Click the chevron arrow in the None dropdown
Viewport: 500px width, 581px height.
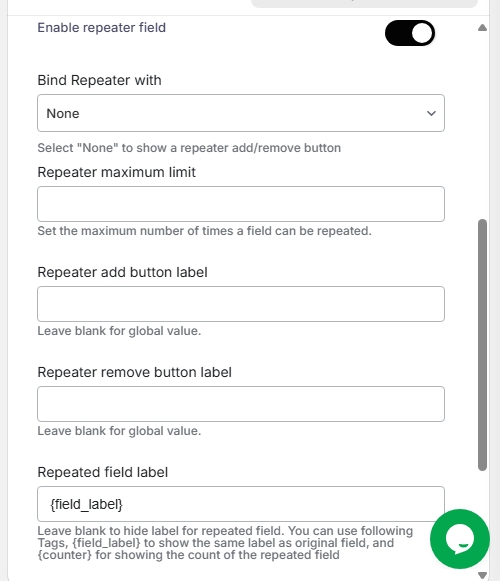point(431,113)
